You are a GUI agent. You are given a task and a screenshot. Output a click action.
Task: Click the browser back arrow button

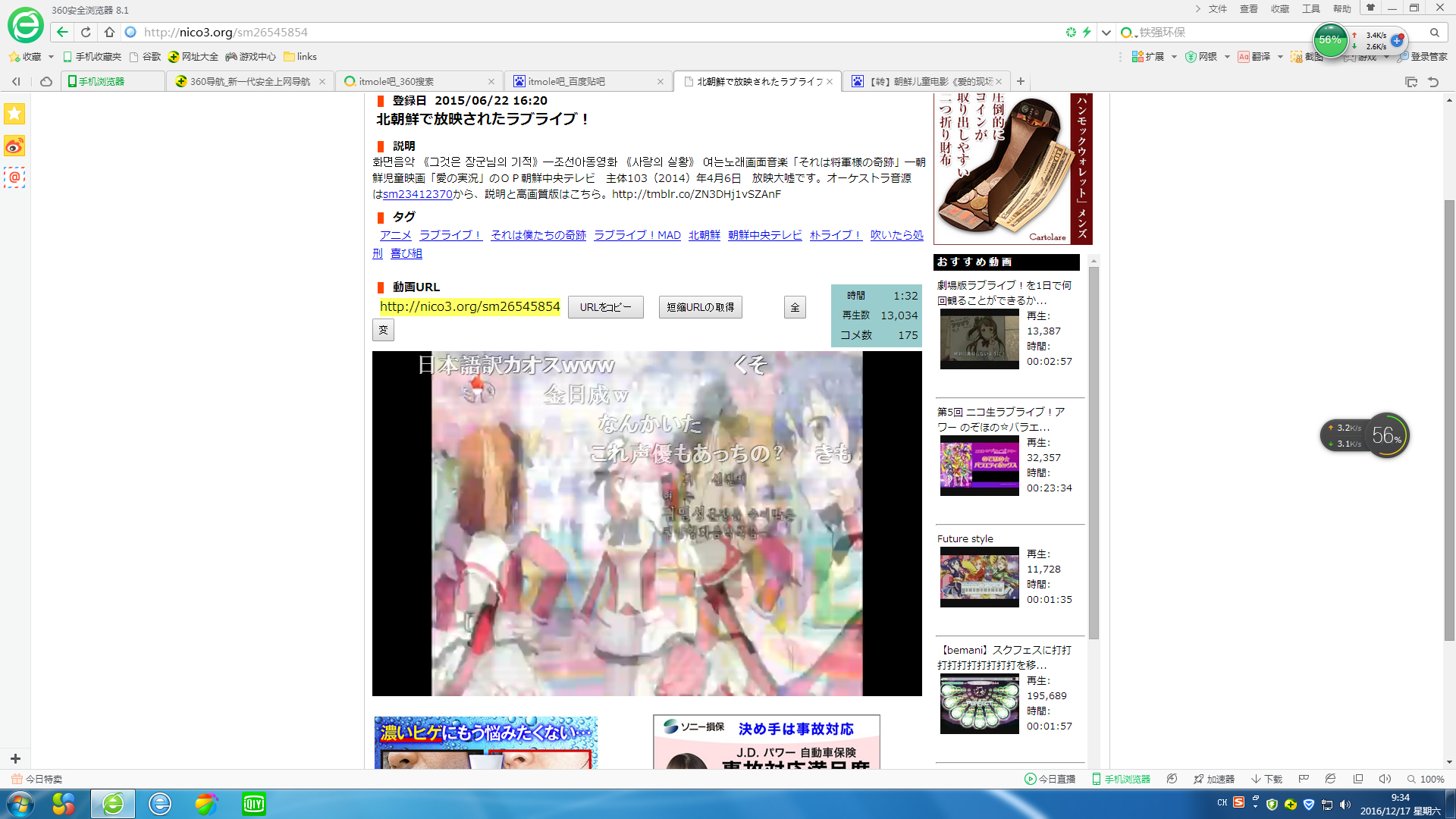62,32
